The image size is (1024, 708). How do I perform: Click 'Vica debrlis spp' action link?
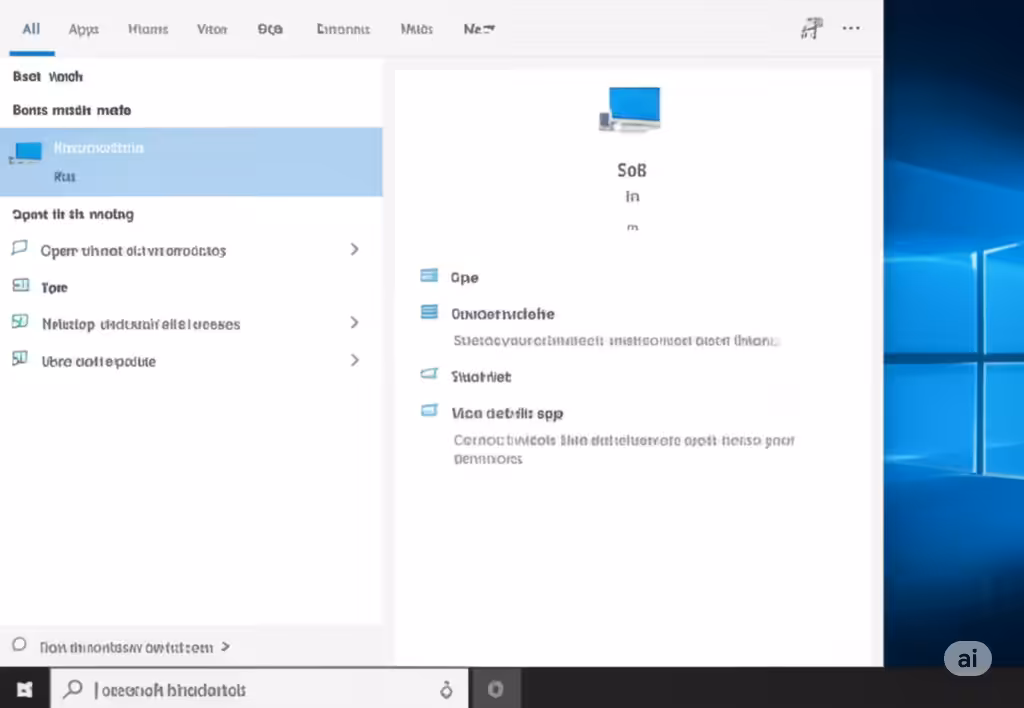click(x=507, y=413)
